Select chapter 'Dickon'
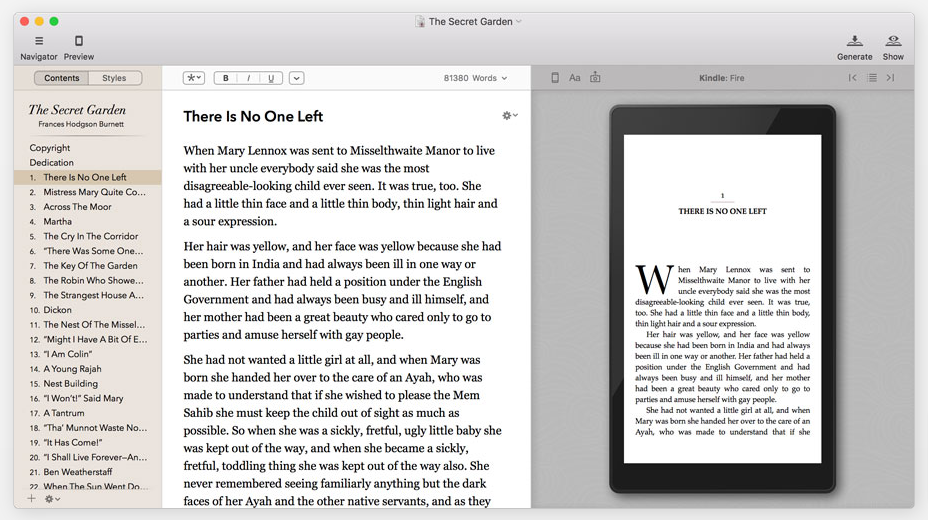Image resolution: width=928 pixels, height=520 pixels. [88, 310]
